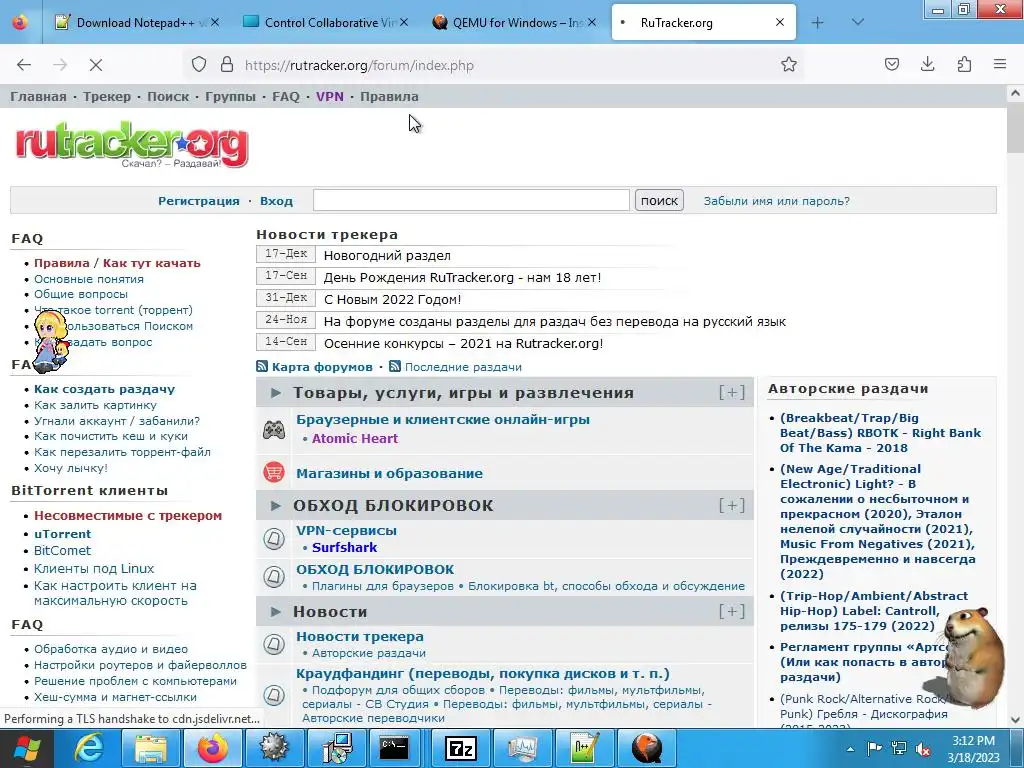1024x768 pixels.
Task: Open the Surfshark link
Action: point(344,547)
